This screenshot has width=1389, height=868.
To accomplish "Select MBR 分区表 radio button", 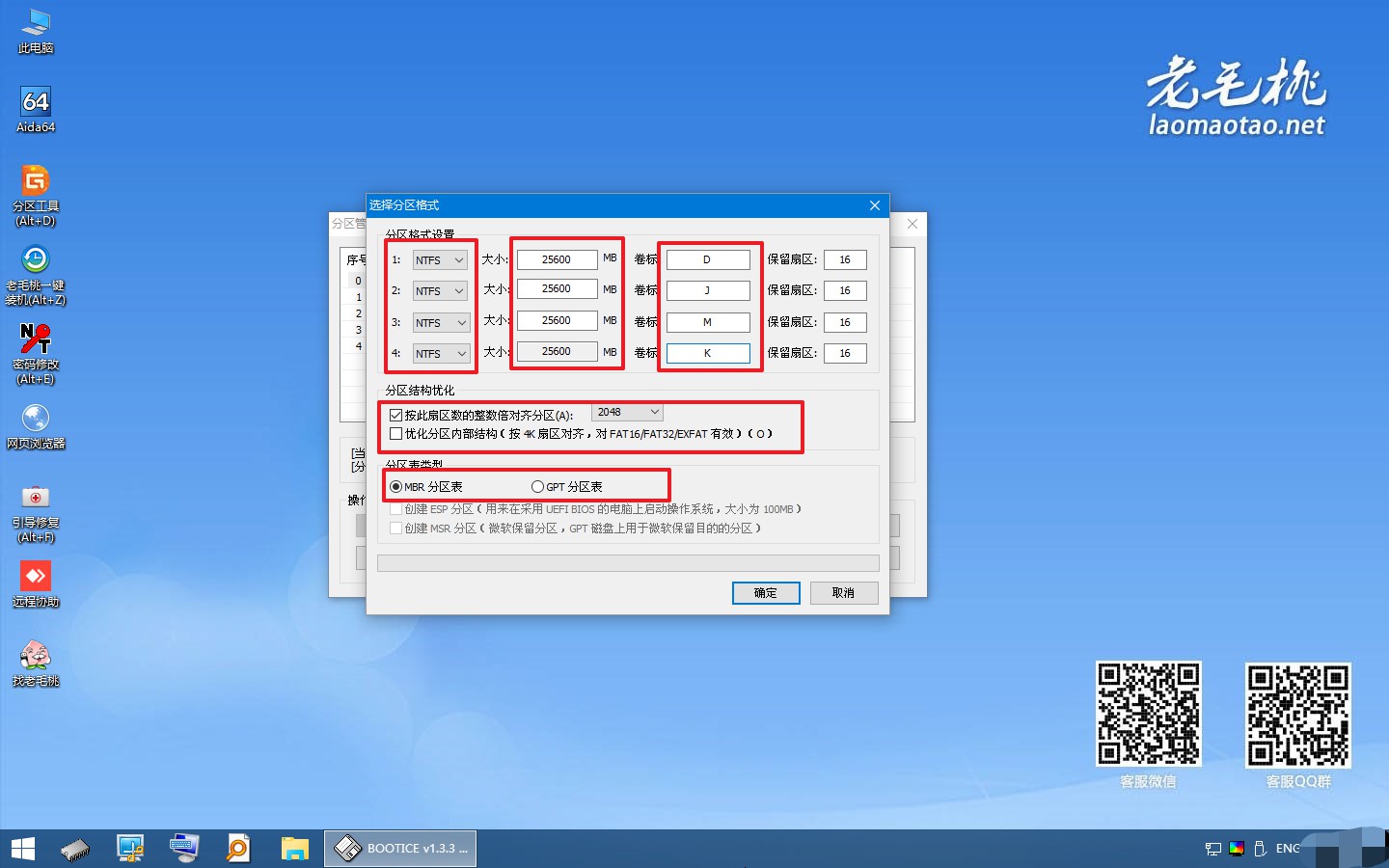I will tap(395, 487).
